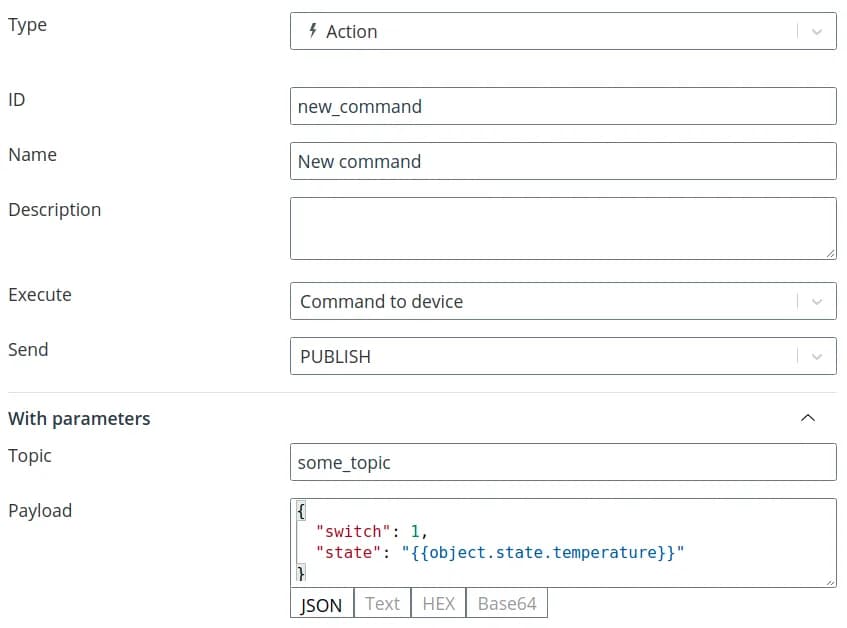Grab the Payload editor resize handle
This screenshot has height=628, width=847.
(x=830, y=581)
